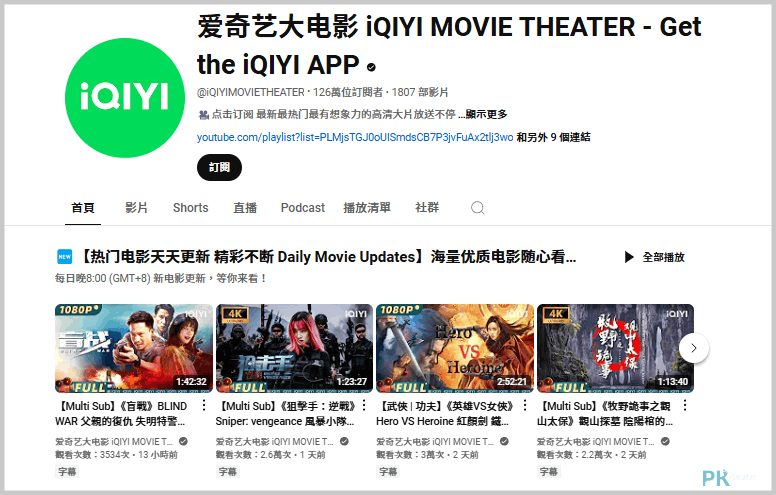Open the 直播 tab
The height and width of the screenshot is (495, 776).
(245, 208)
